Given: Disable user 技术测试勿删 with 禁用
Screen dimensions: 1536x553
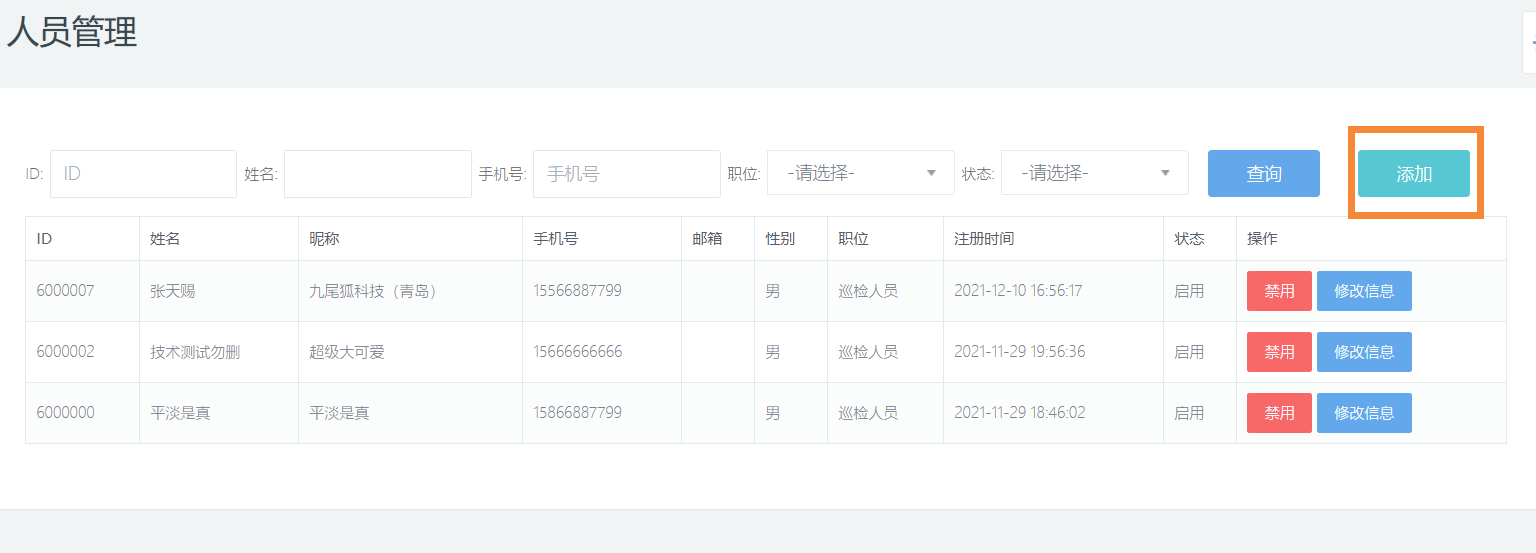Looking at the screenshot, I should (1279, 352).
